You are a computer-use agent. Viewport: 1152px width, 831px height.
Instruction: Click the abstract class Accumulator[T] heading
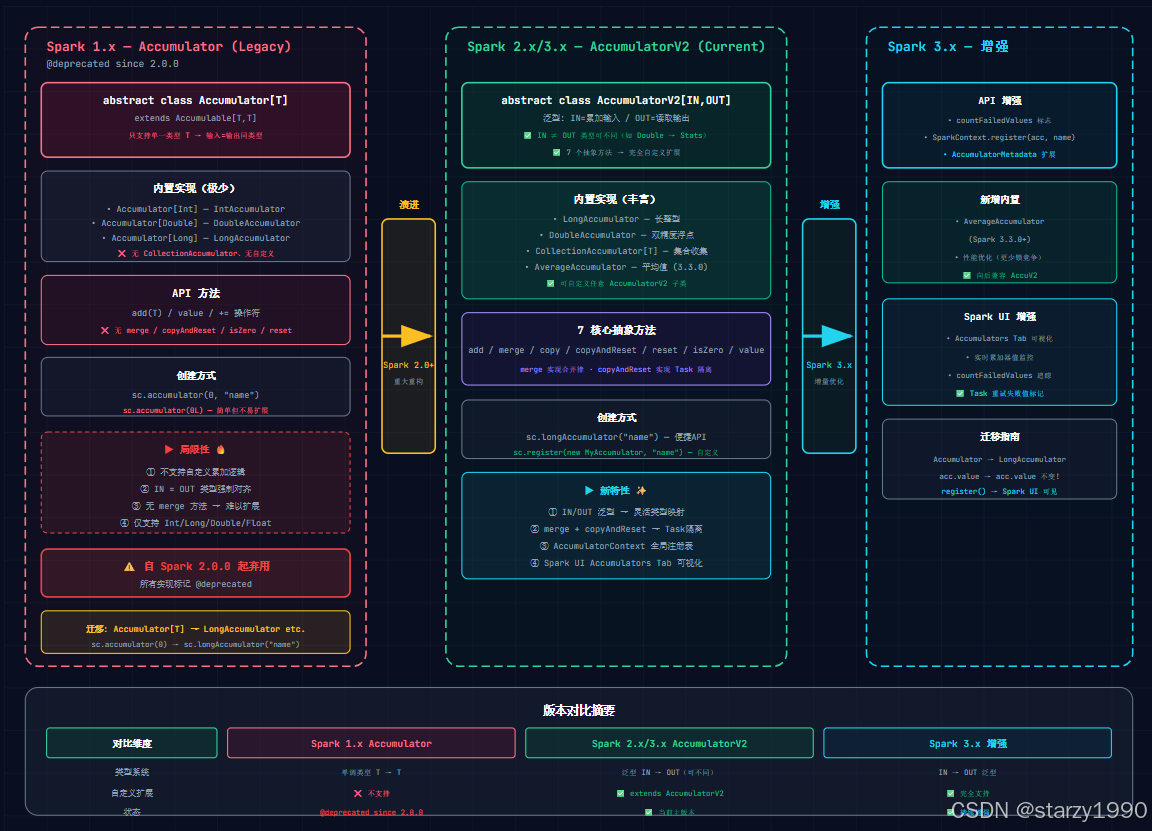[x=195, y=100]
